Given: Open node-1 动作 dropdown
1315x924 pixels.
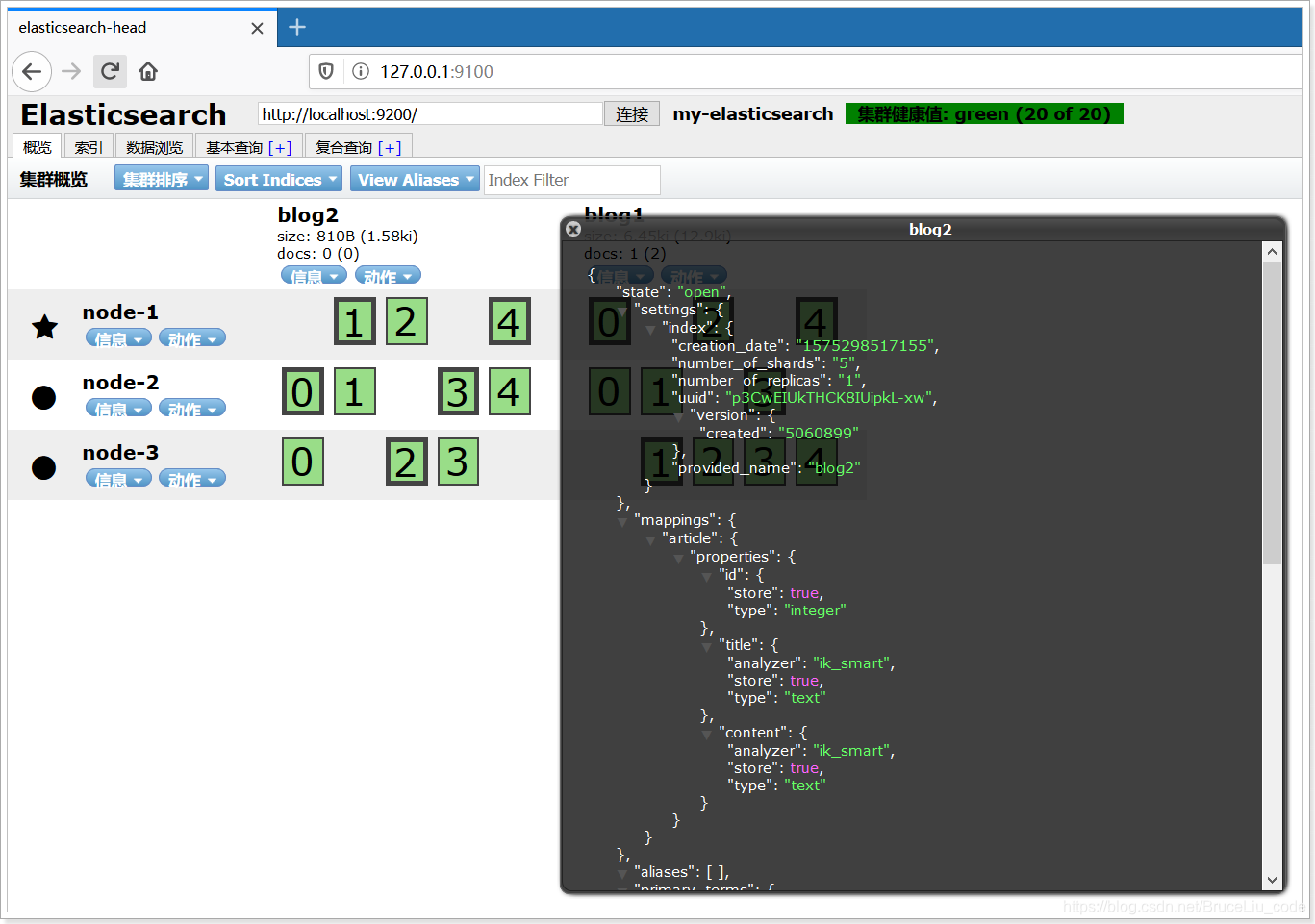Looking at the screenshot, I should pyautogui.click(x=192, y=338).
